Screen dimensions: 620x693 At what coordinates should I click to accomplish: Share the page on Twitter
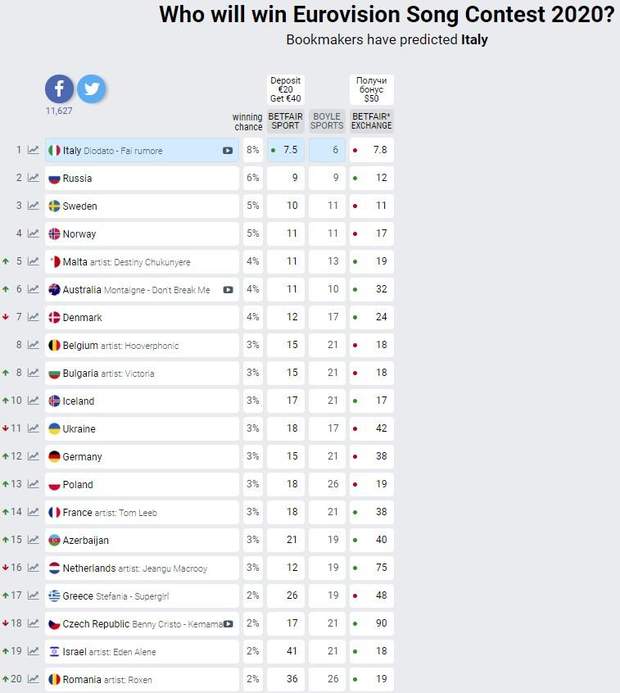(x=91, y=89)
